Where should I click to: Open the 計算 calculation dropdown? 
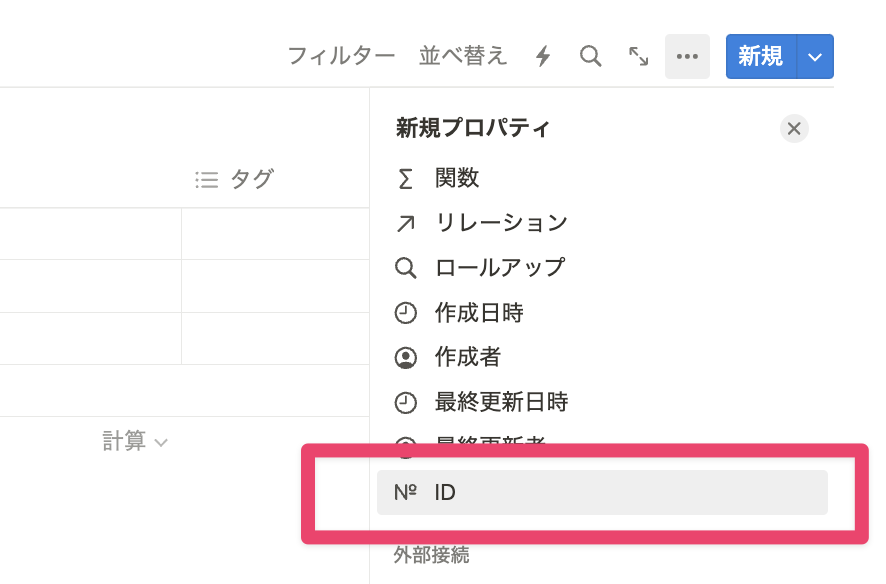pos(135,441)
